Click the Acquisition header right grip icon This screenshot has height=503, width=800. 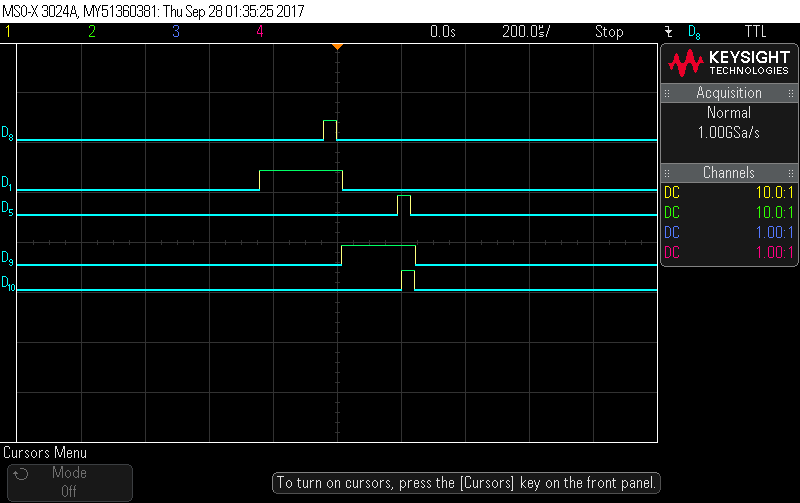(x=791, y=93)
